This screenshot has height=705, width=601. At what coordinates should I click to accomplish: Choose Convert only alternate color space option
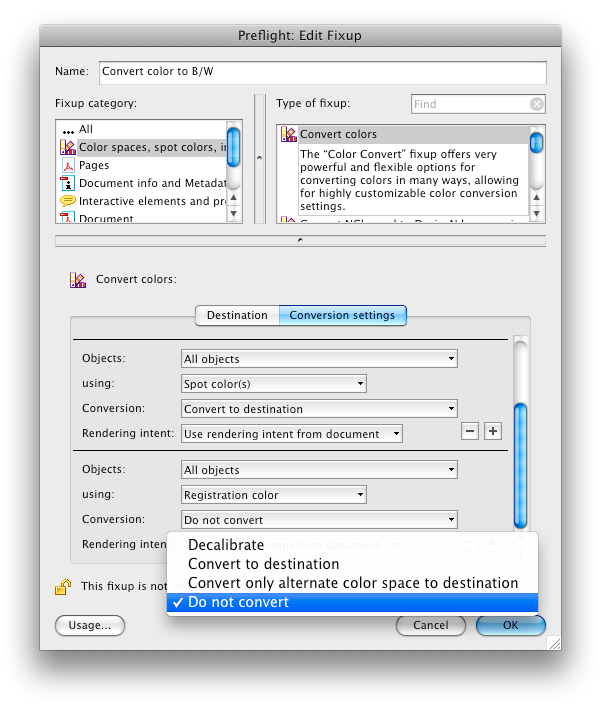click(352, 583)
